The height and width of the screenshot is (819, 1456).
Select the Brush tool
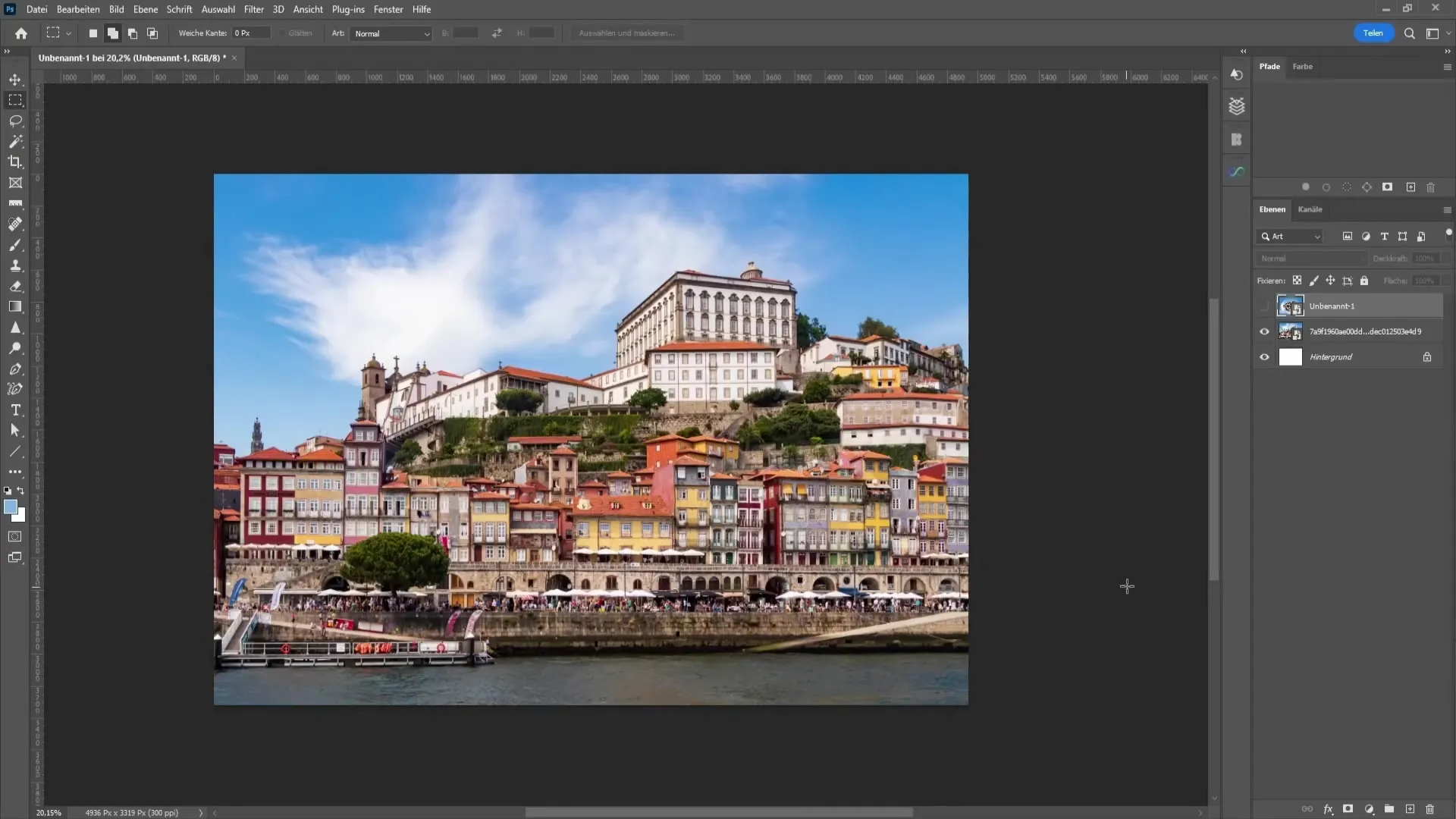15,245
